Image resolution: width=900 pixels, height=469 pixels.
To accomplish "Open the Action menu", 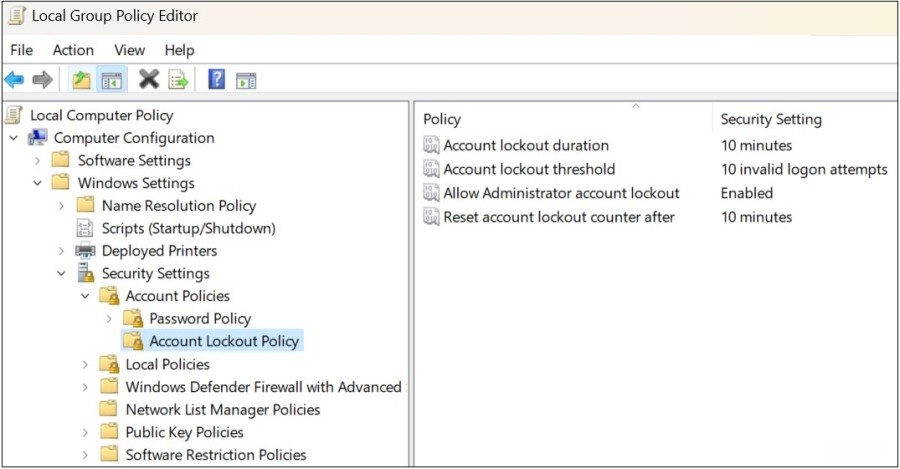I will click(73, 50).
